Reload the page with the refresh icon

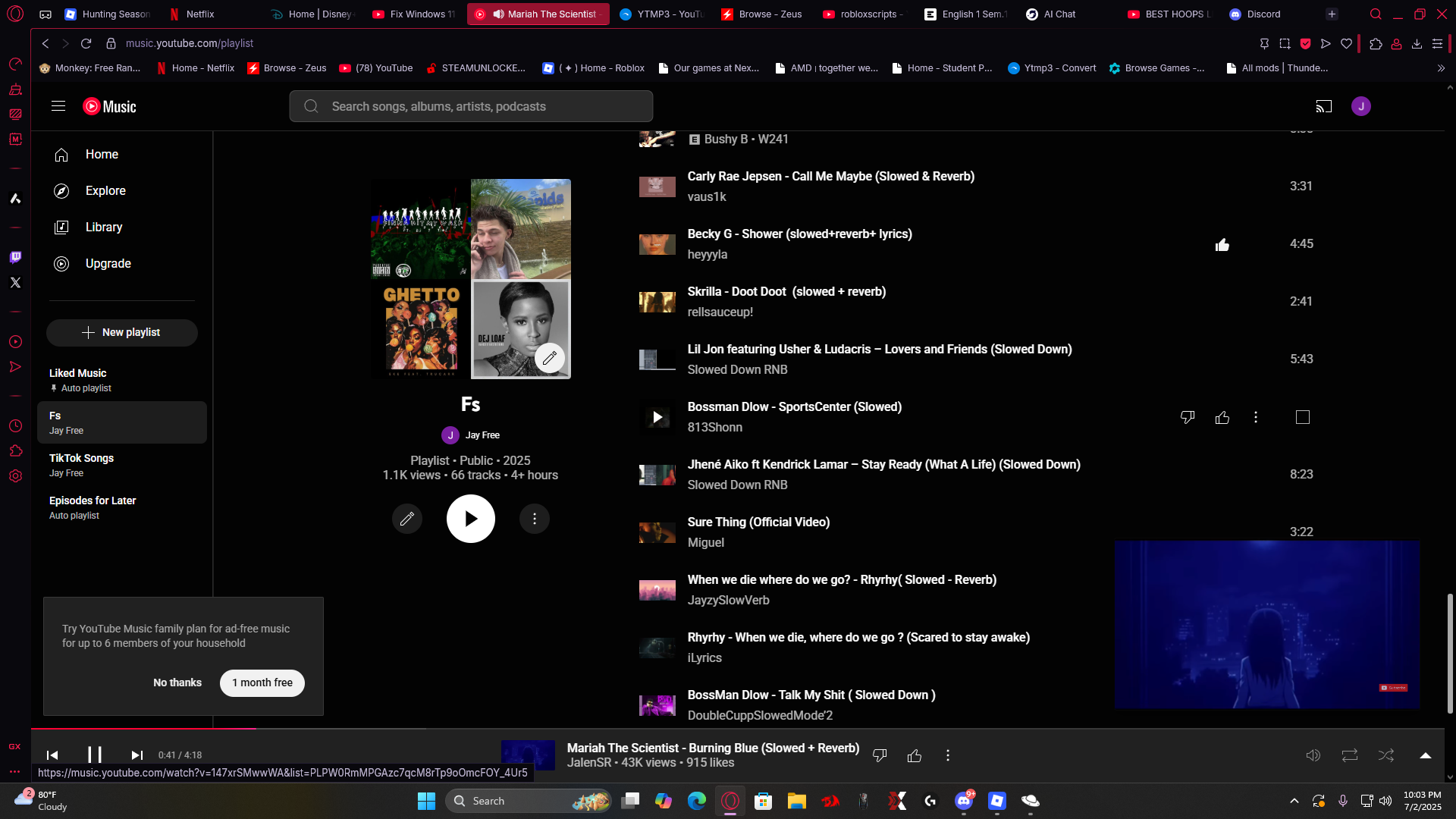click(x=86, y=43)
